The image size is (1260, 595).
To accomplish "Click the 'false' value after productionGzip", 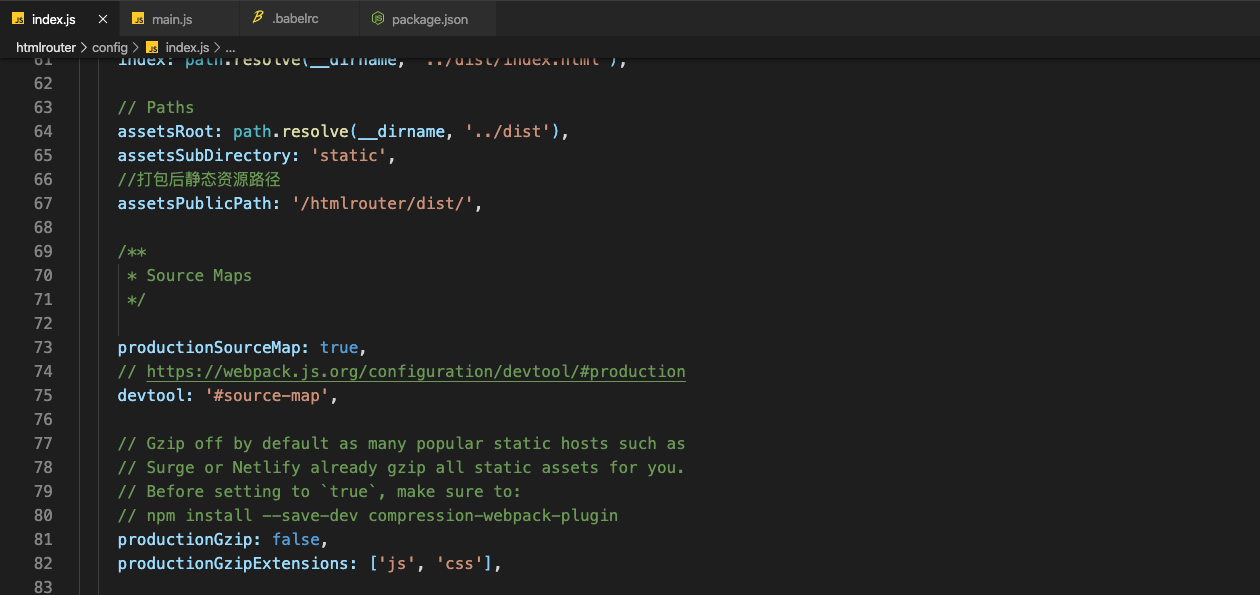I will 296,539.
